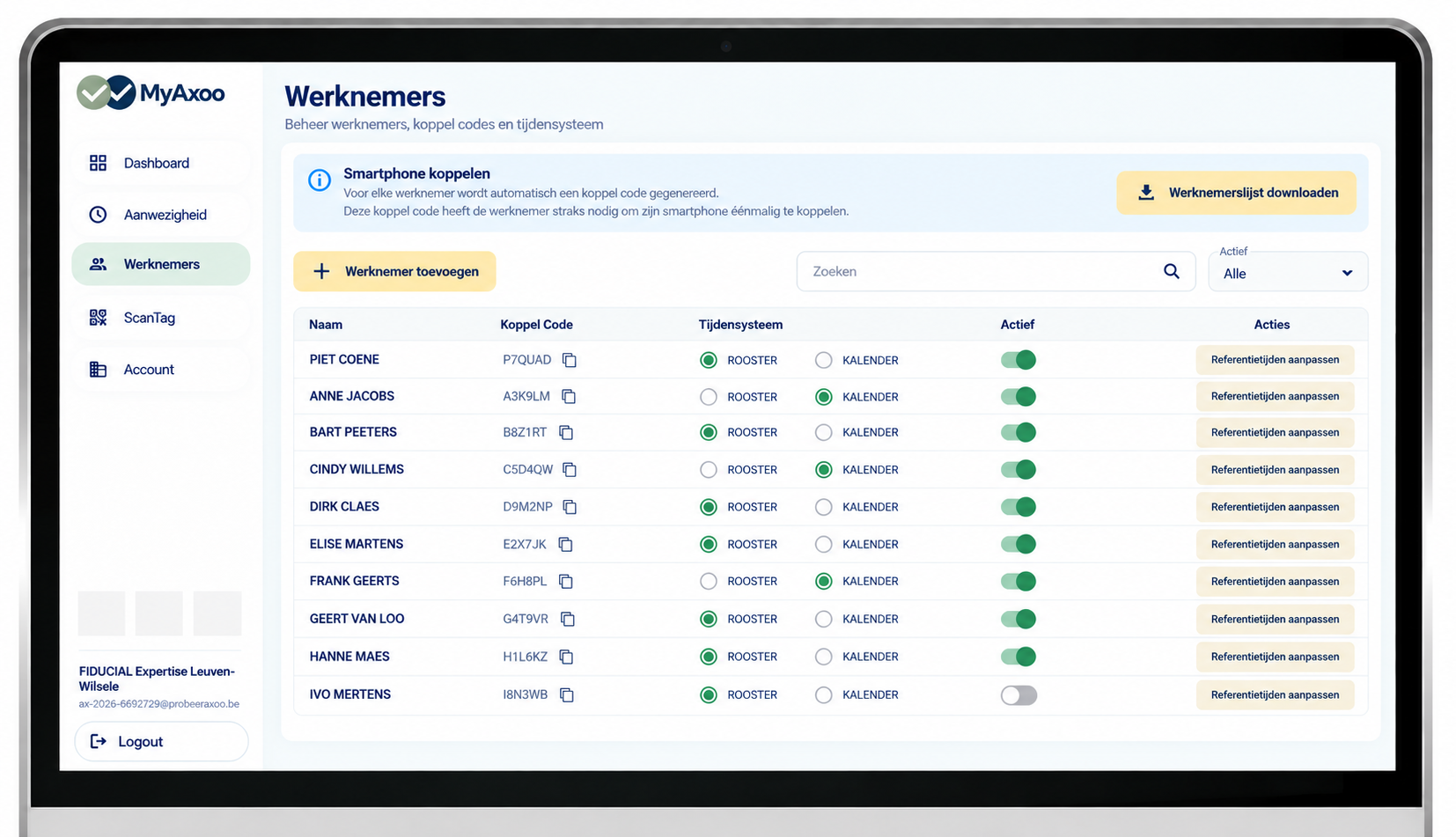Copy koppel code P7QUAD for Piet Coene
Viewport: 1456px width, 837px height.
click(570, 360)
